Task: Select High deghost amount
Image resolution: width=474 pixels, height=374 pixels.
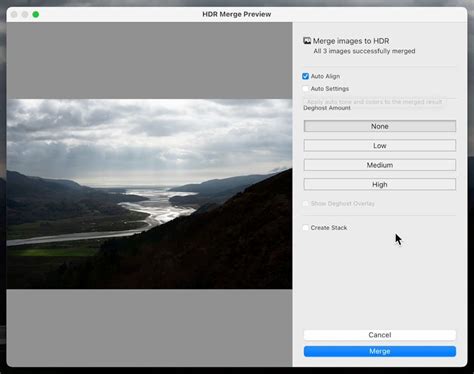Action: 380,184
